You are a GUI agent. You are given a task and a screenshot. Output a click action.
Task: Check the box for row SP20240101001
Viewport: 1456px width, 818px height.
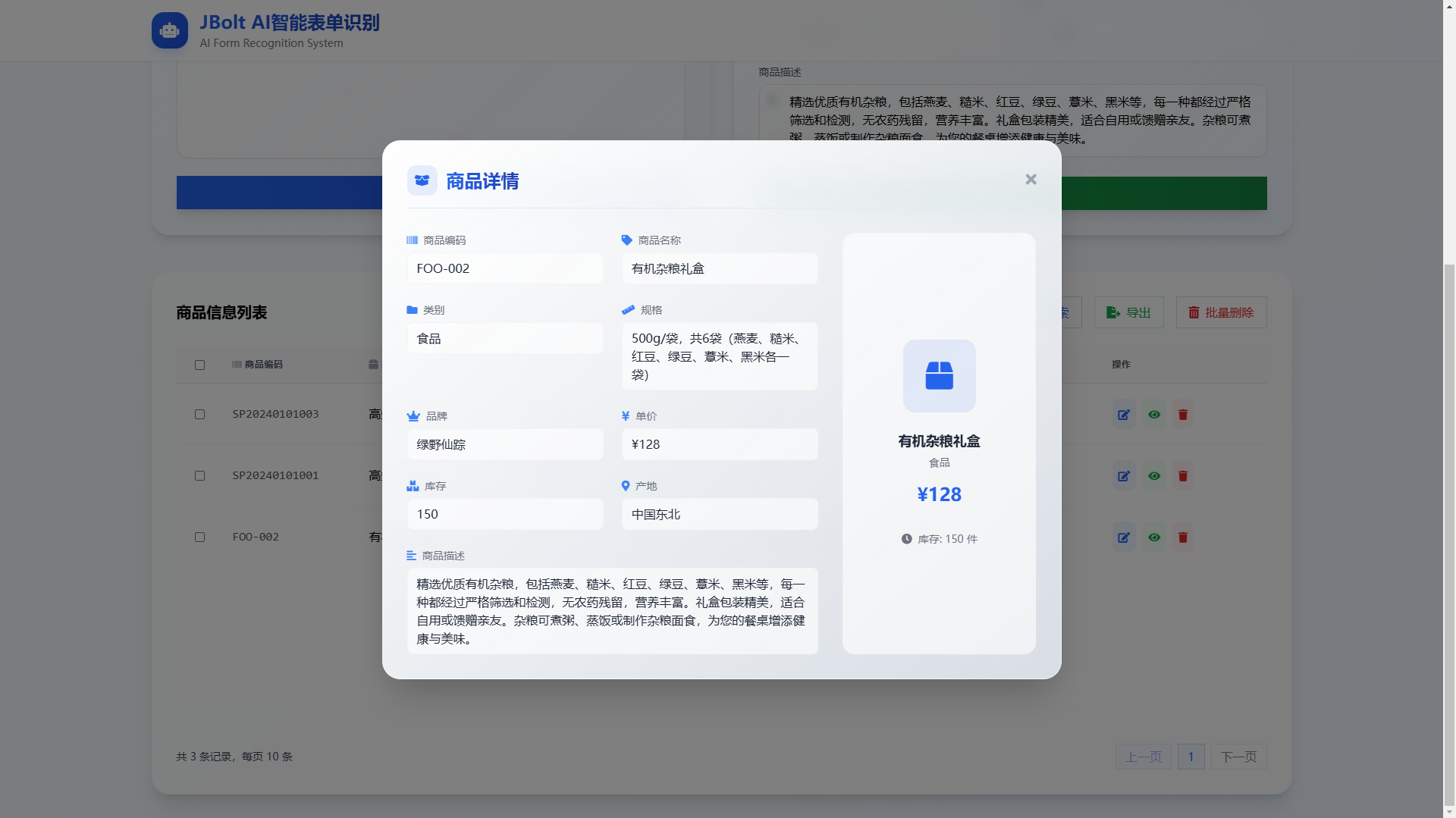[199, 475]
